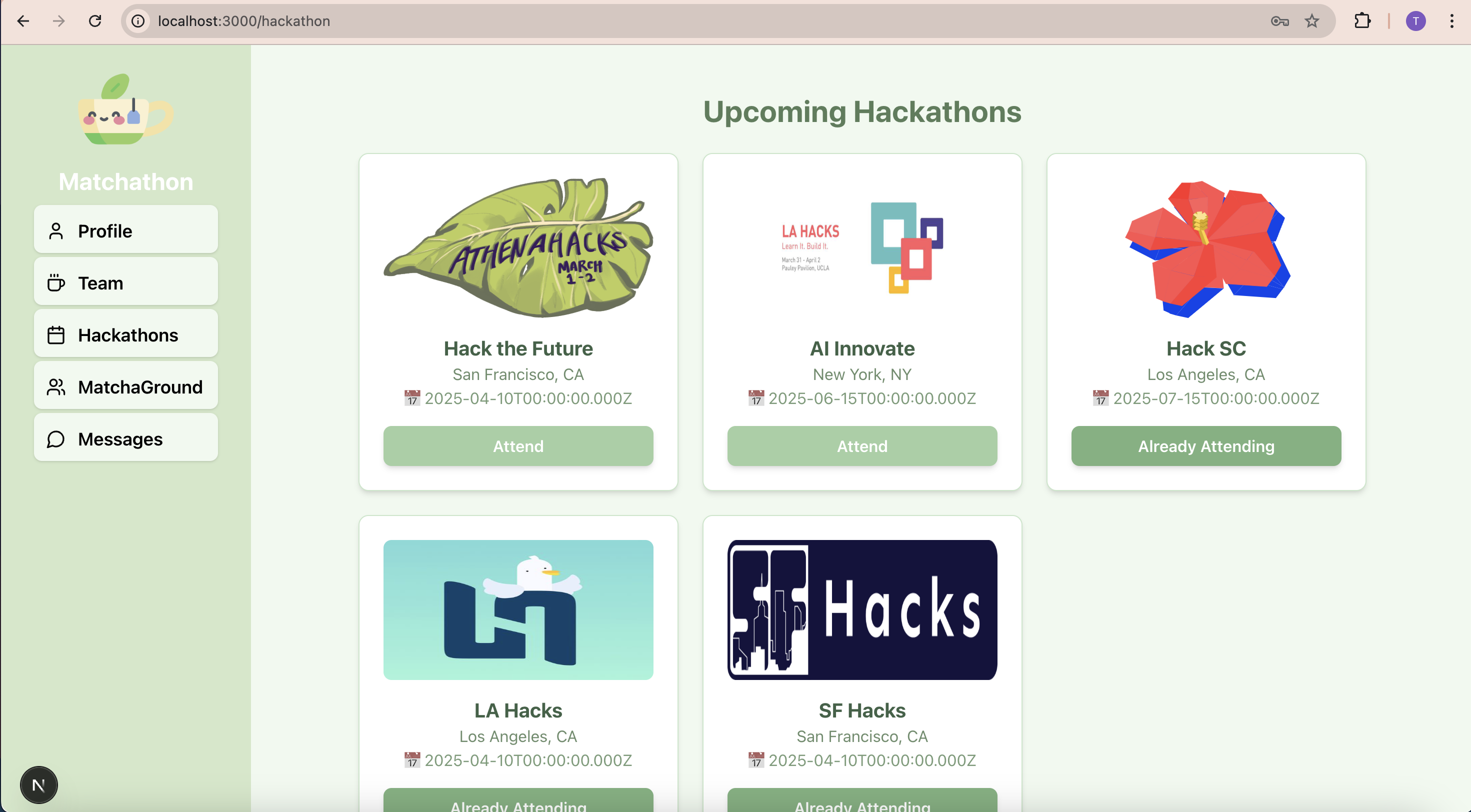Open the browser extensions puzzle icon
The image size is (1471, 812).
(x=1362, y=21)
